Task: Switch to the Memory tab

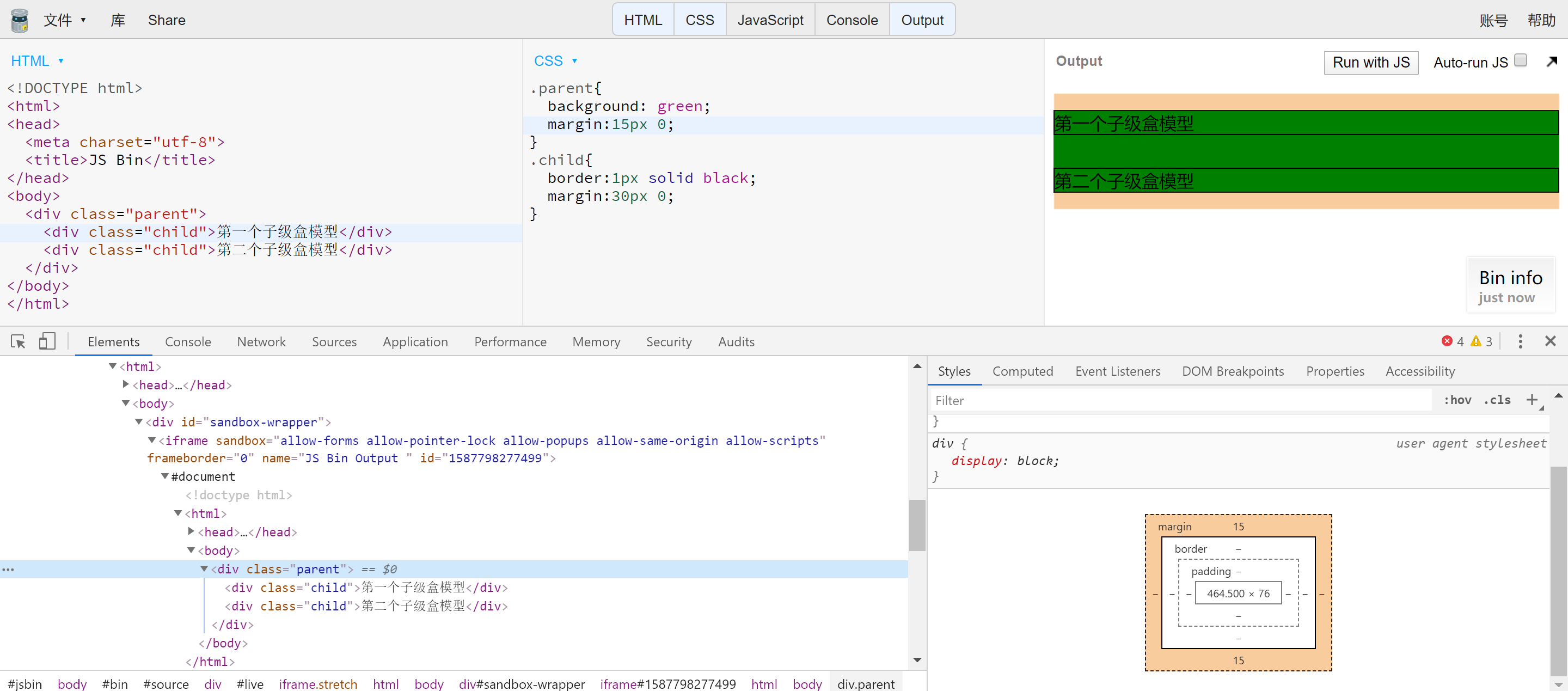Action: point(596,341)
